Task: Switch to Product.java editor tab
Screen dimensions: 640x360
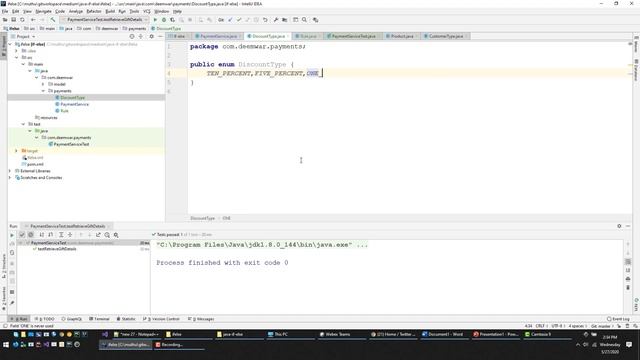Action: click(402, 36)
